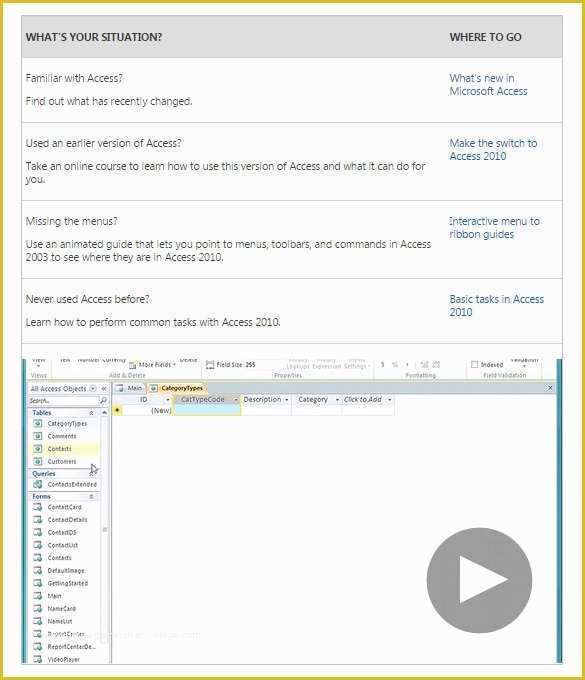Image resolution: width=585 pixels, height=680 pixels.
Task: Click the GettingStarted form icon
Action: coord(38,583)
